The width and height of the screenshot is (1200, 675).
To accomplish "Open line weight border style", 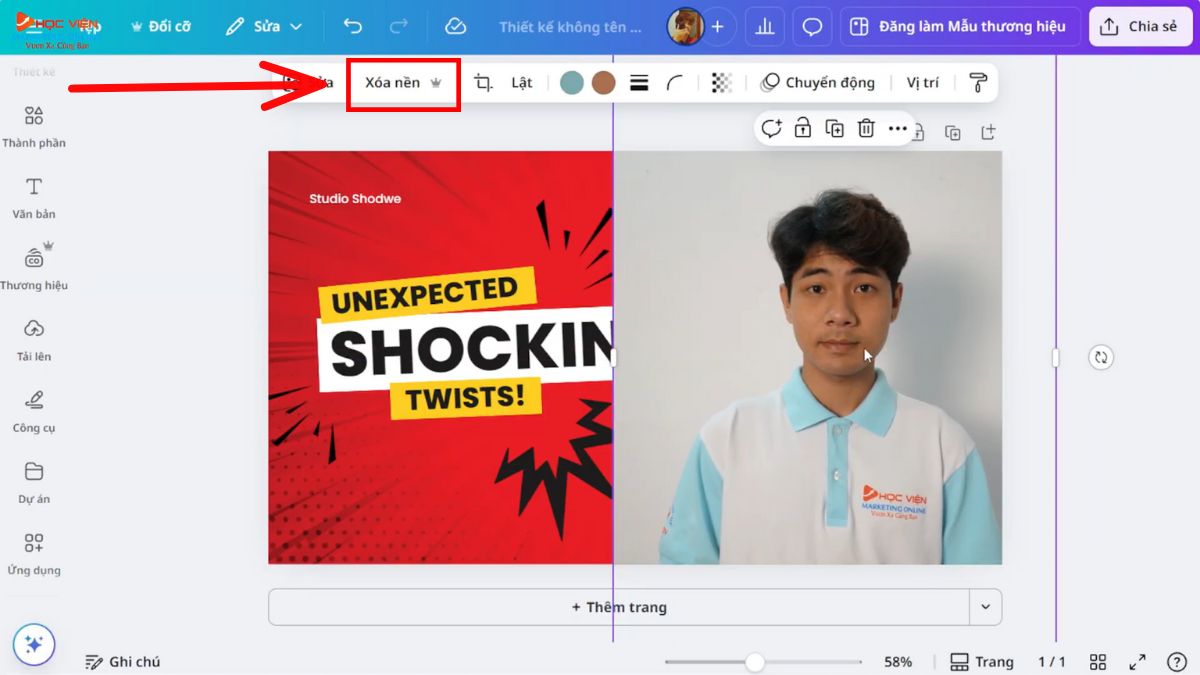I will (639, 83).
